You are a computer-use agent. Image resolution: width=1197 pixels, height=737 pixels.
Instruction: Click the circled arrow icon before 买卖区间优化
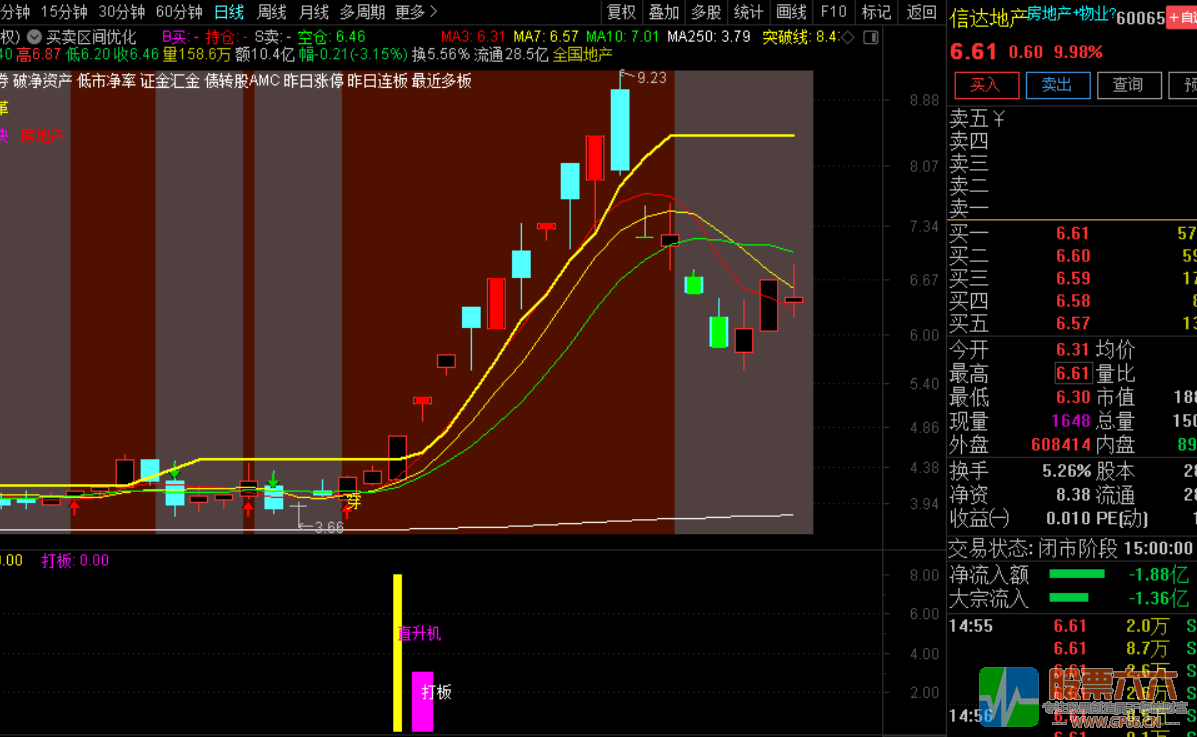click(x=34, y=36)
